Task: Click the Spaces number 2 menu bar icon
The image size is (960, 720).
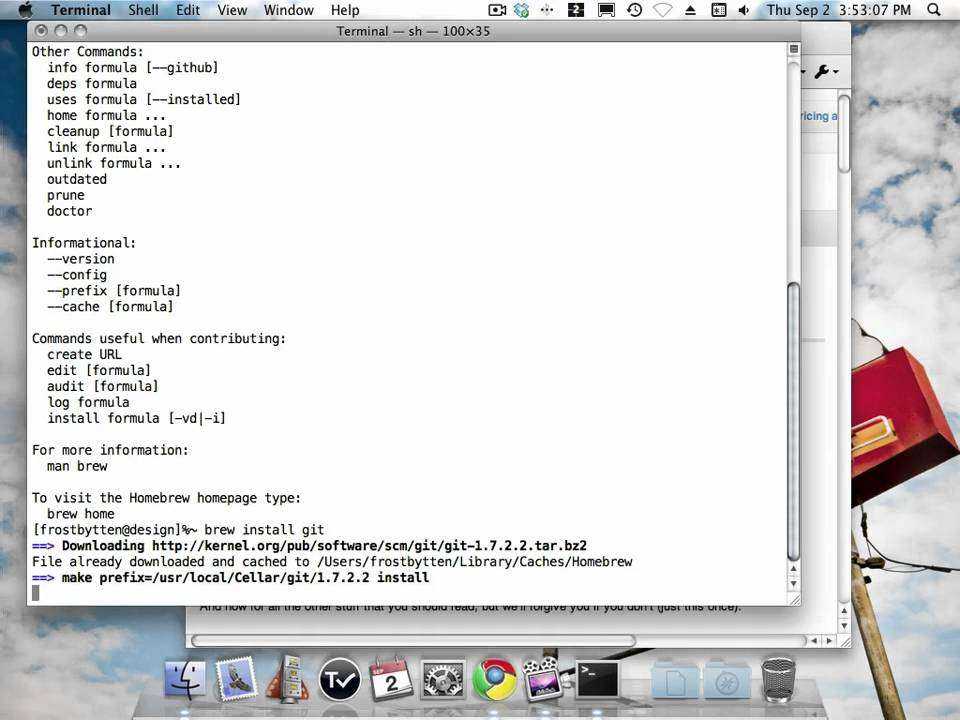Action: (x=576, y=10)
